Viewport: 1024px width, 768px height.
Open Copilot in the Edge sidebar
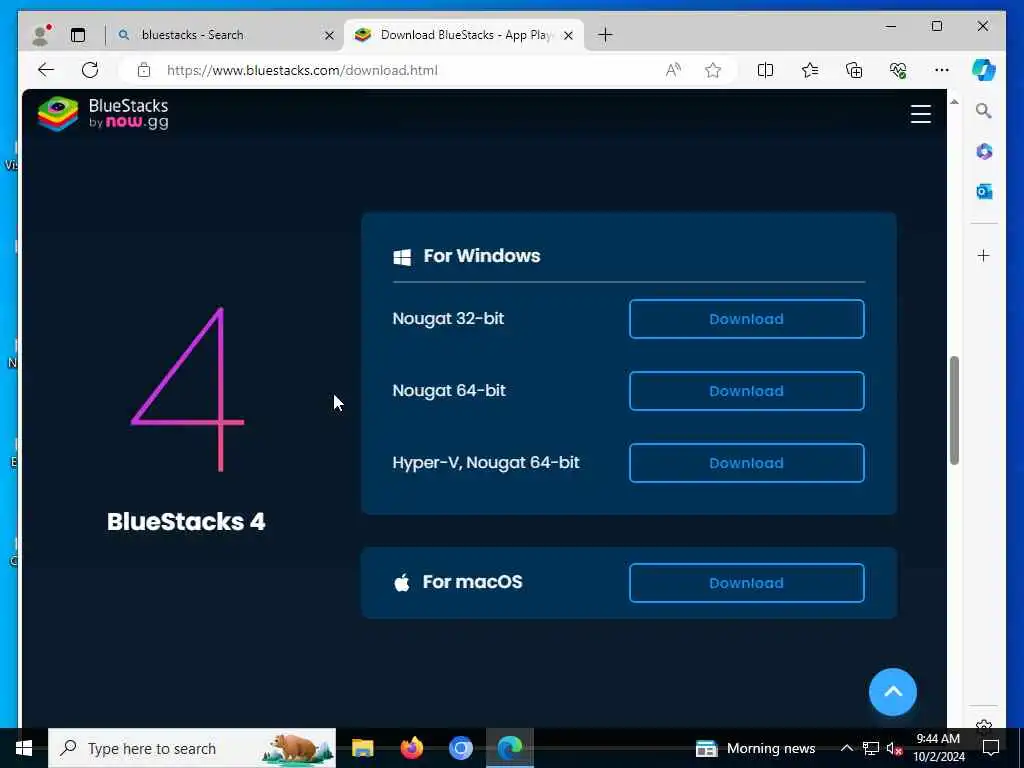(984, 70)
